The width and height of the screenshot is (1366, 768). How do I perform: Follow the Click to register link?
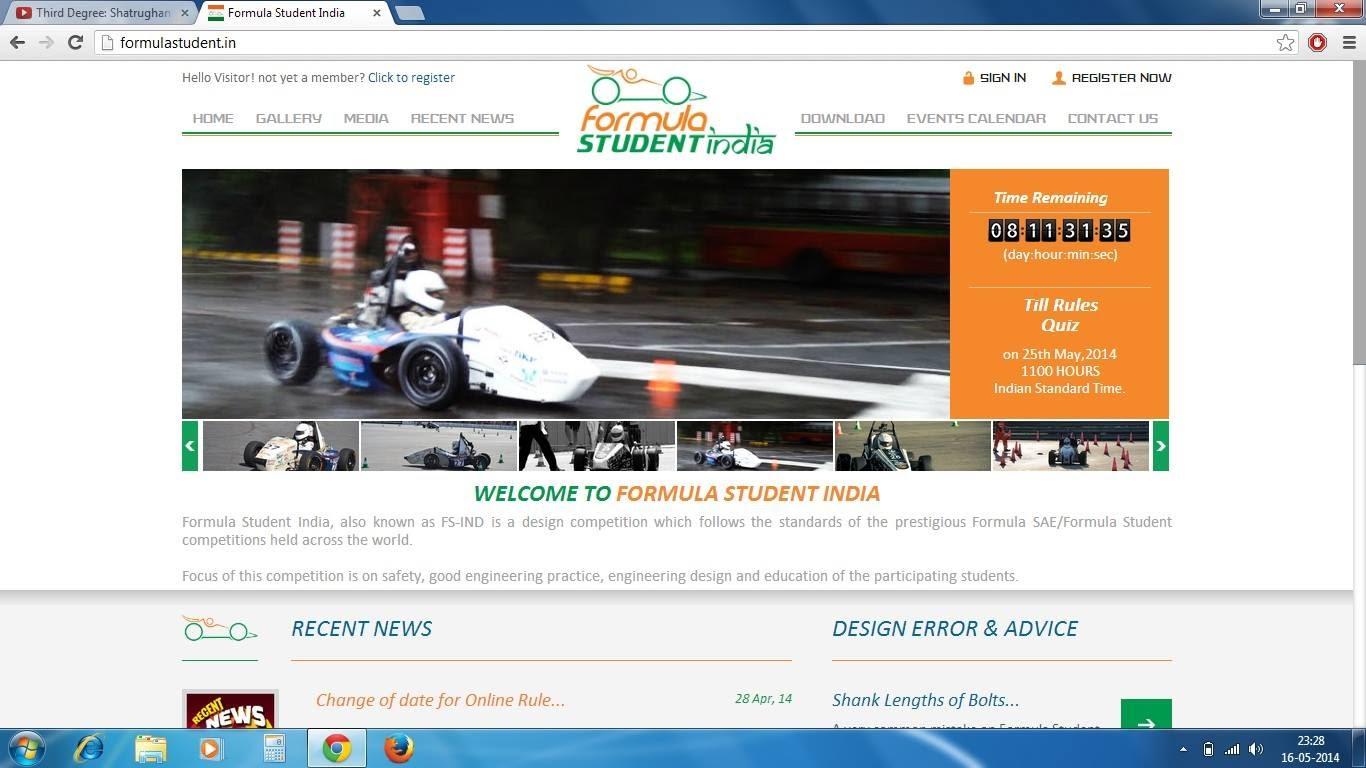tap(411, 78)
